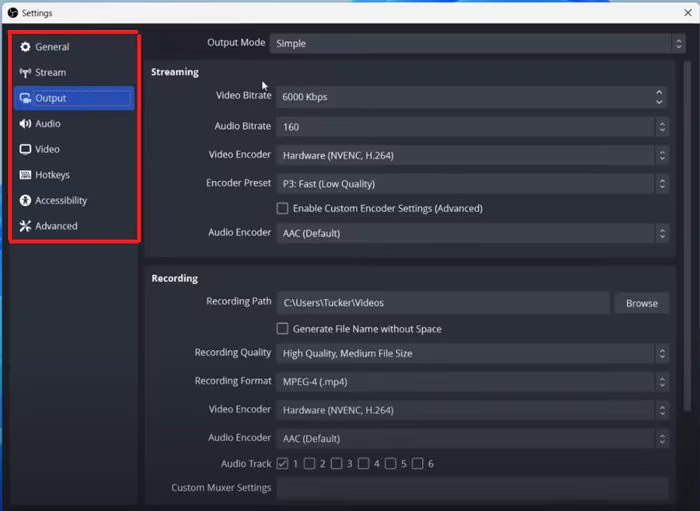Click the Output icon in sidebar
Viewport: 700px width, 511px height.
tap(26, 99)
